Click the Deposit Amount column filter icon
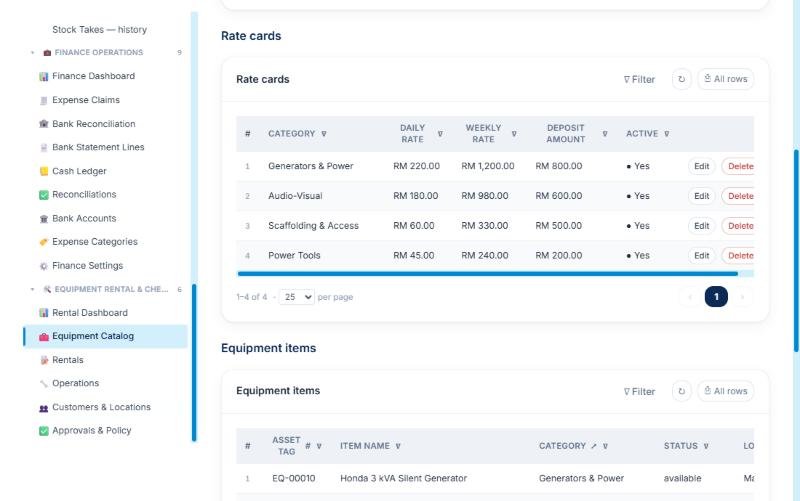800x501 pixels. pos(605,134)
